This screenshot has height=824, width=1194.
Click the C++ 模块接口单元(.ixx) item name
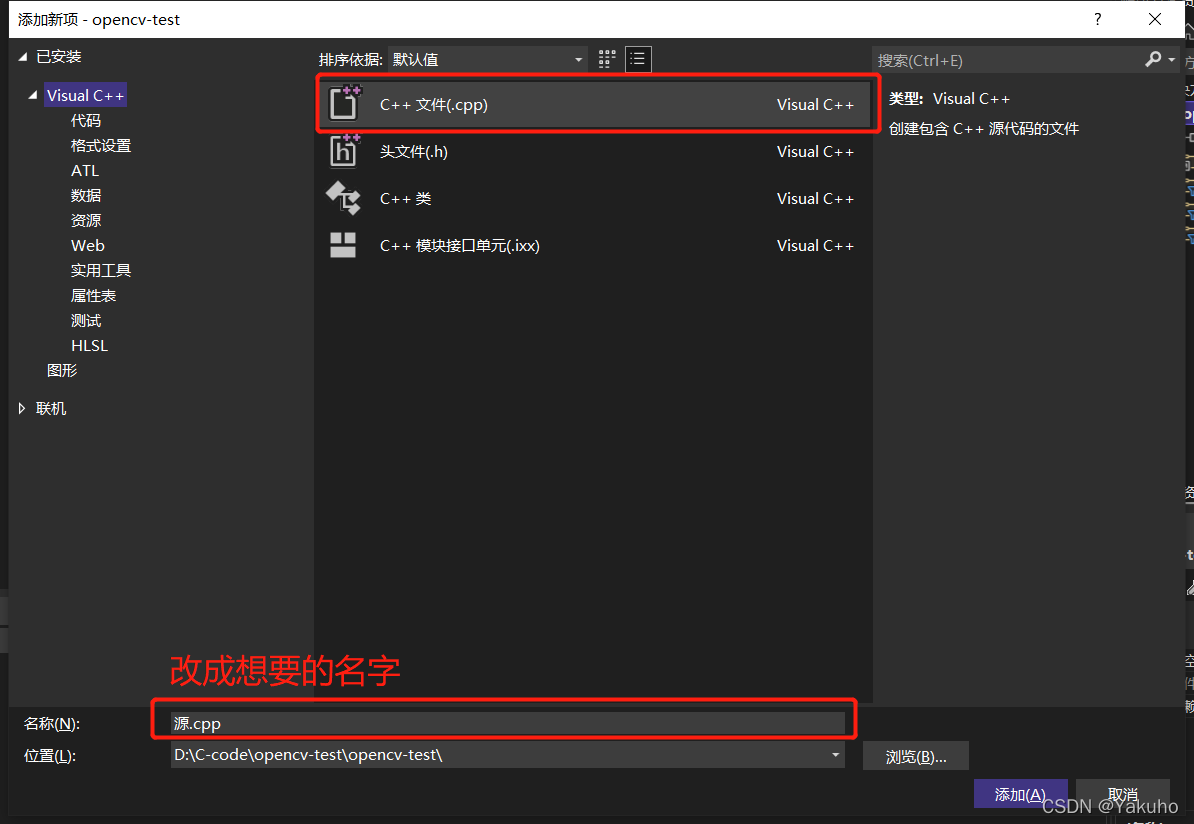pyautogui.click(x=459, y=246)
